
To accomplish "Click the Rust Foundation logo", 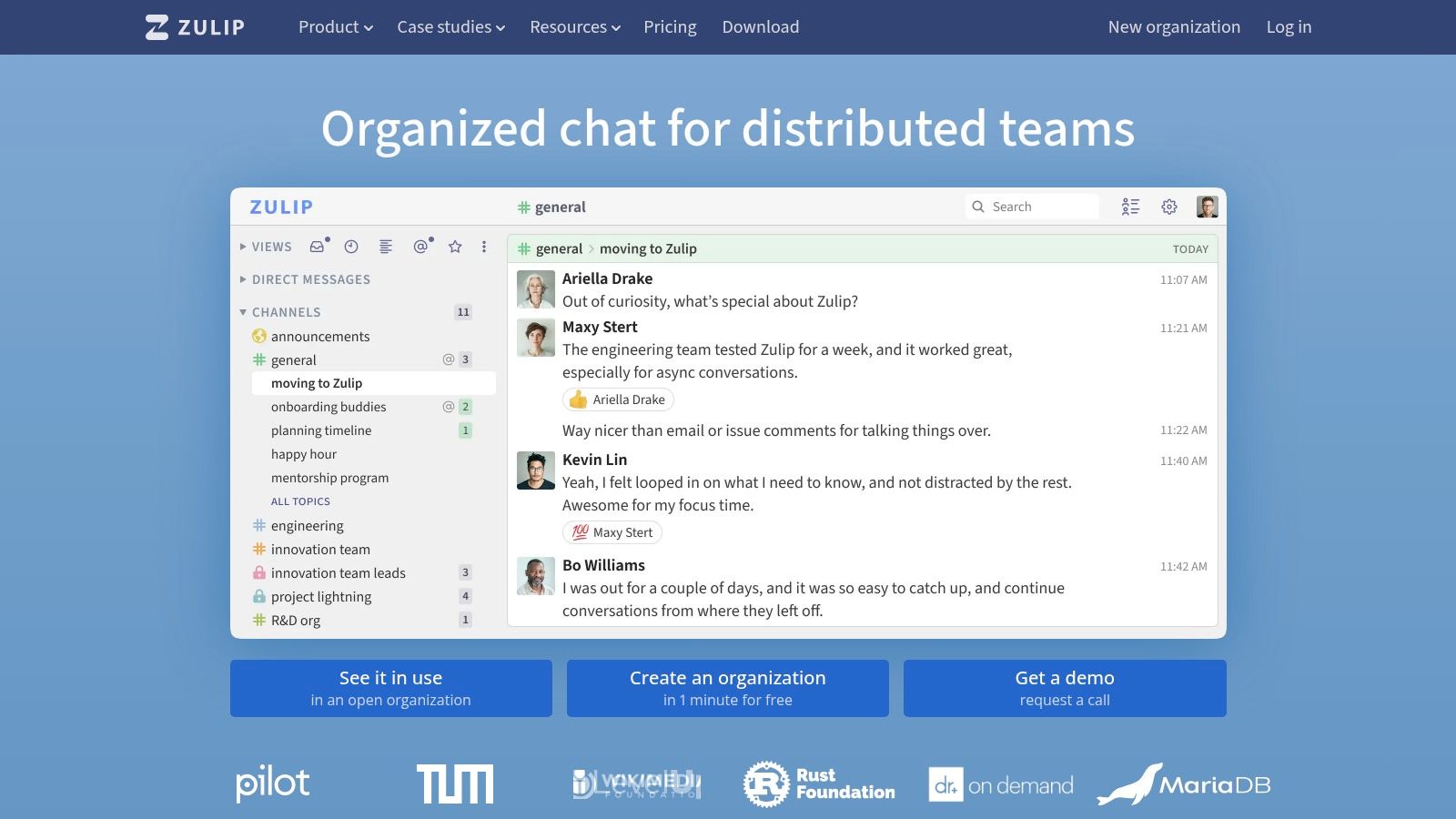I will point(819,784).
